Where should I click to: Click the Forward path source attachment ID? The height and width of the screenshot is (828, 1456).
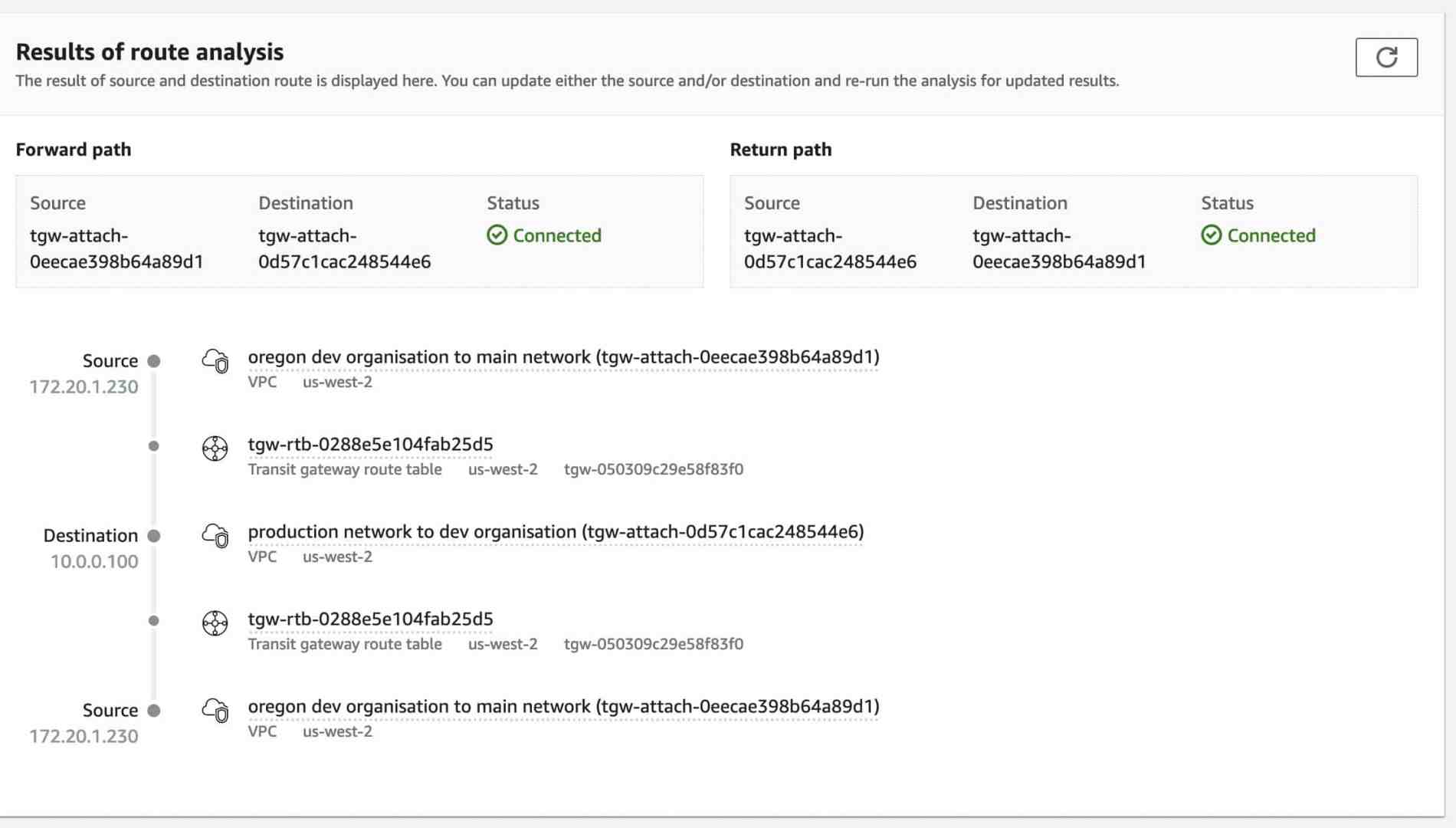pos(116,248)
